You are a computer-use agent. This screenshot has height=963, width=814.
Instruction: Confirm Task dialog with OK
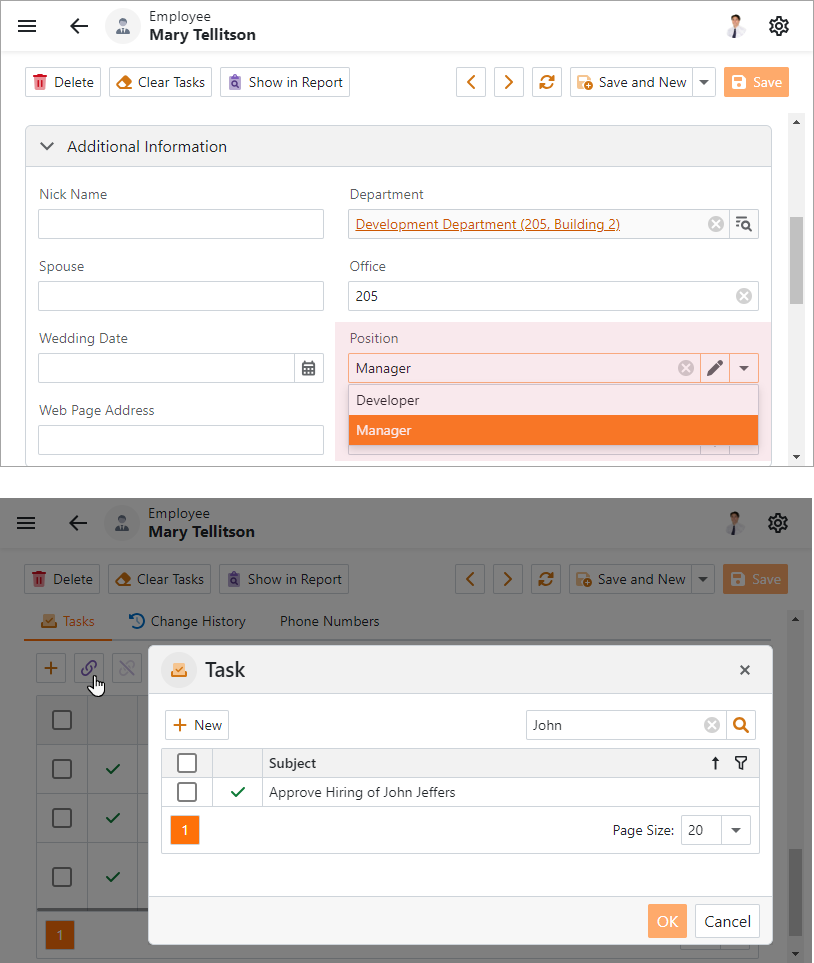[667, 921]
